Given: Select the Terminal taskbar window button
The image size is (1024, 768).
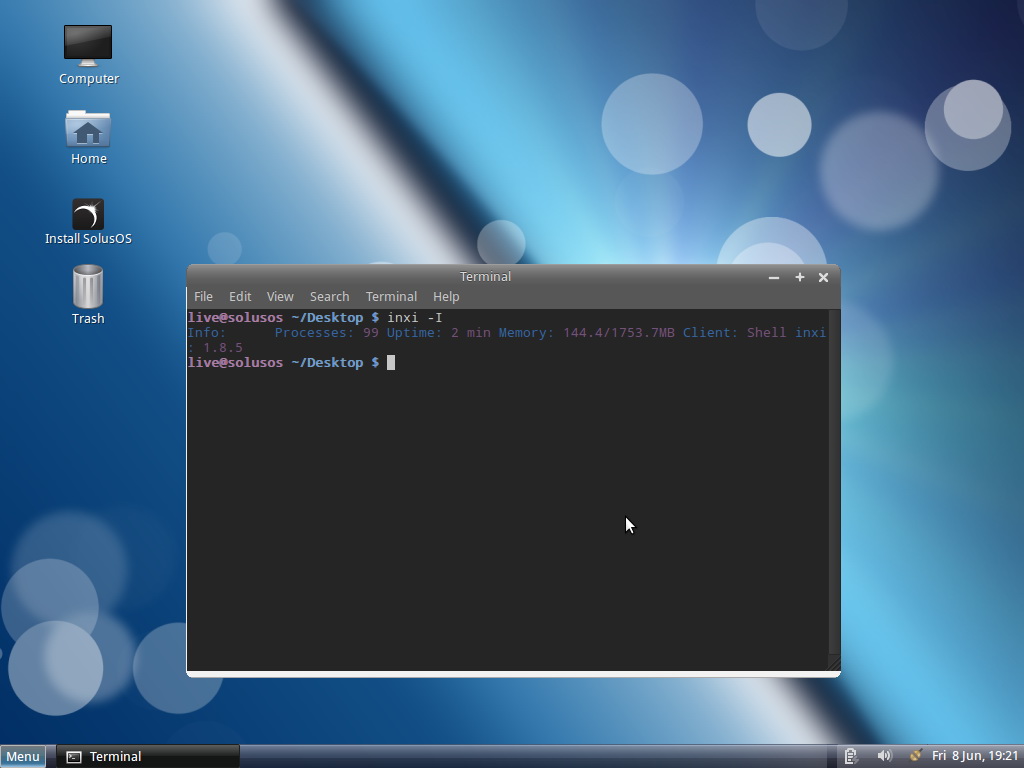Looking at the screenshot, I should click(x=148, y=756).
